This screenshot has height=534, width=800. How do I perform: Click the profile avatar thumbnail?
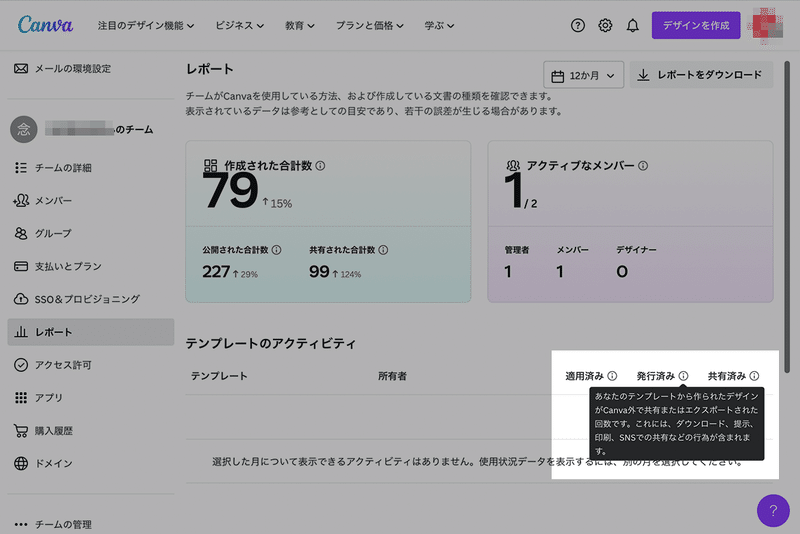tap(767, 25)
